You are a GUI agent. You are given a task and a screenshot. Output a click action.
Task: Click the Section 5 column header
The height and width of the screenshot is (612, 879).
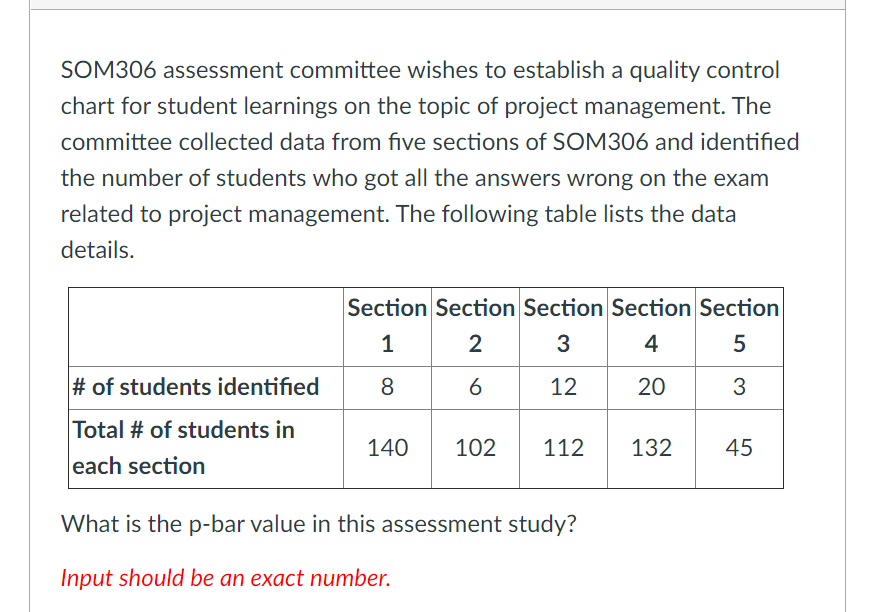pyautogui.click(x=739, y=326)
